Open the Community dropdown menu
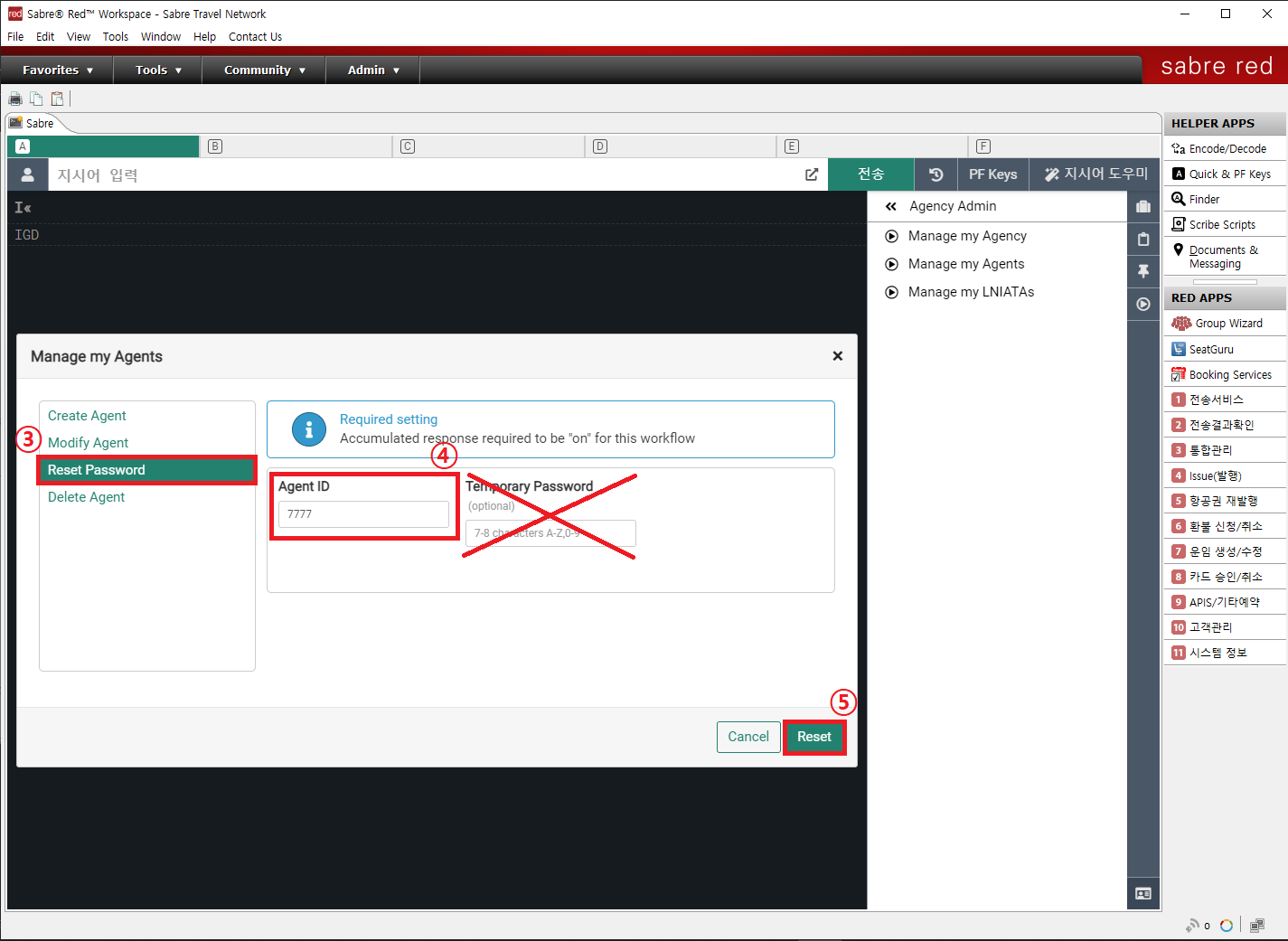 tap(264, 70)
